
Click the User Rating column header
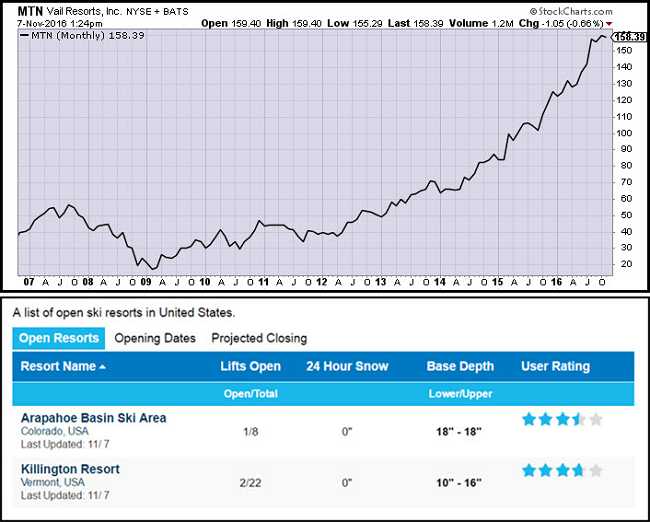tap(555, 367)
